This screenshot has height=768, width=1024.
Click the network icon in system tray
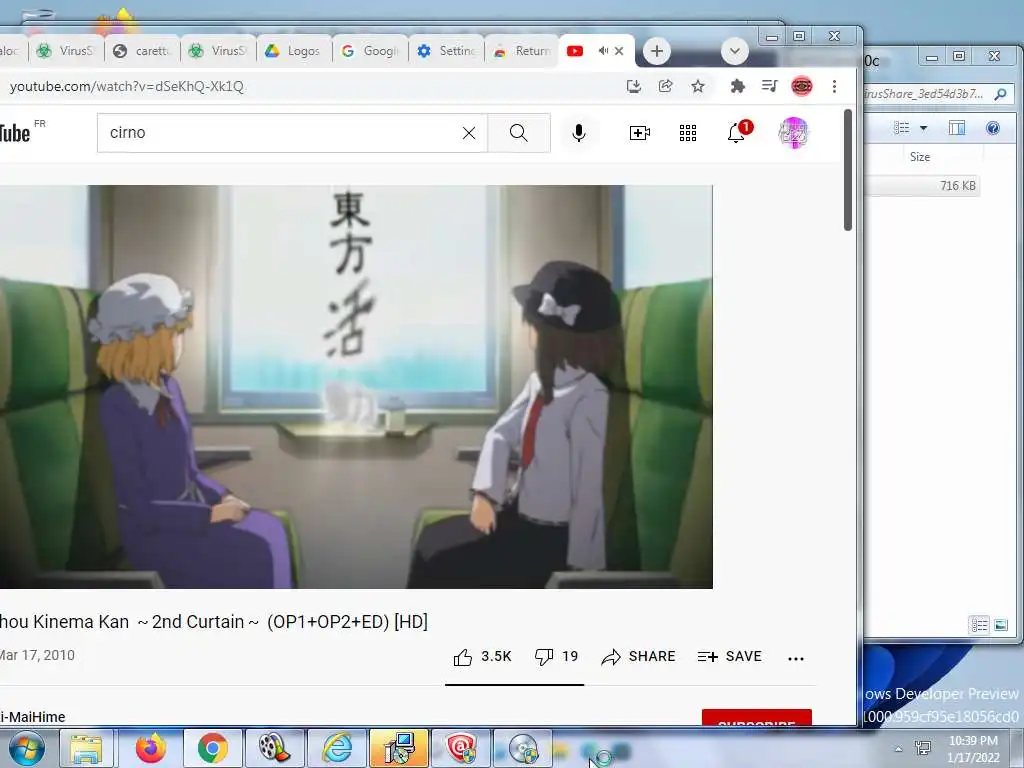pos(923,748)
